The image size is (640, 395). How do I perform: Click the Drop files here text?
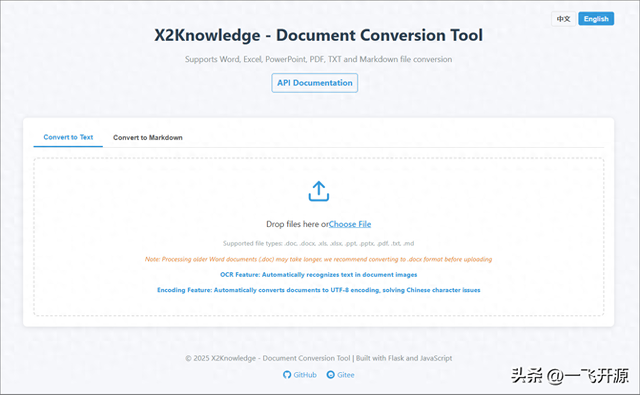(x=297, y=224)
